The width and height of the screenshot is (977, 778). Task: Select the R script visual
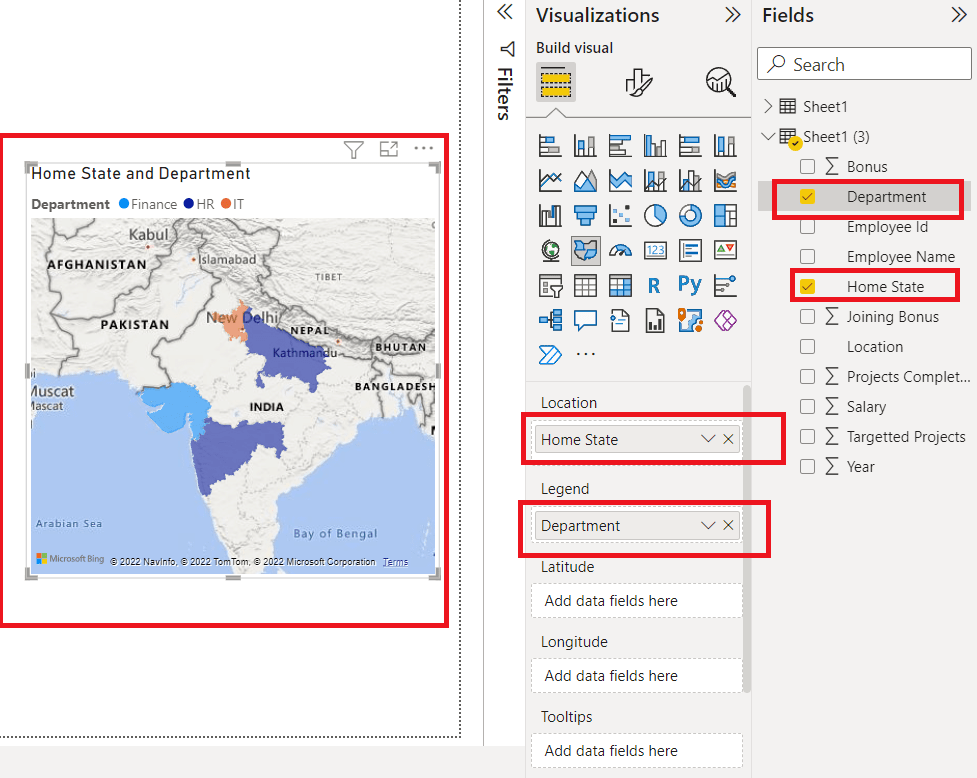click(655, 285)
